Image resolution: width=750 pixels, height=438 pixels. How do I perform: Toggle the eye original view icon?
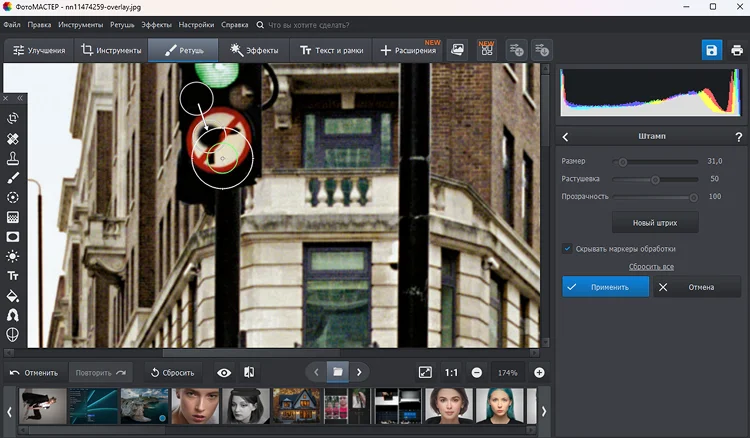[224, 372]
